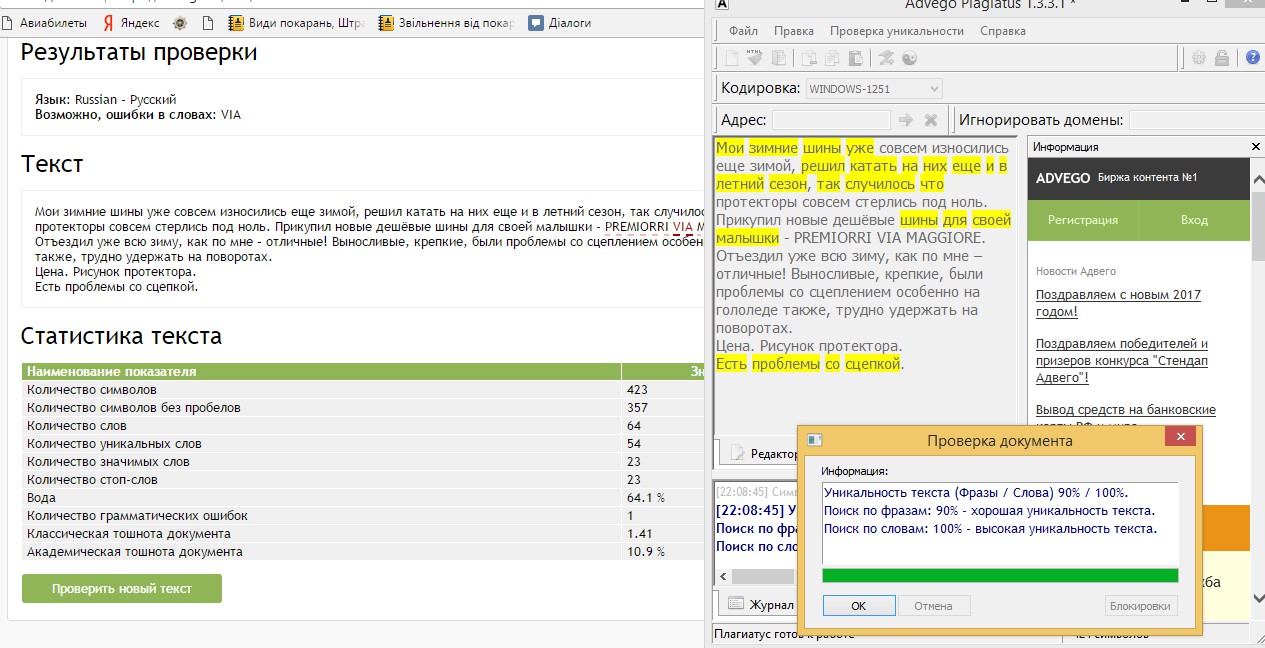Click the Количество стоп-слов row
The width and height of the screenshot is (1265, 648).
coord(362,480)
